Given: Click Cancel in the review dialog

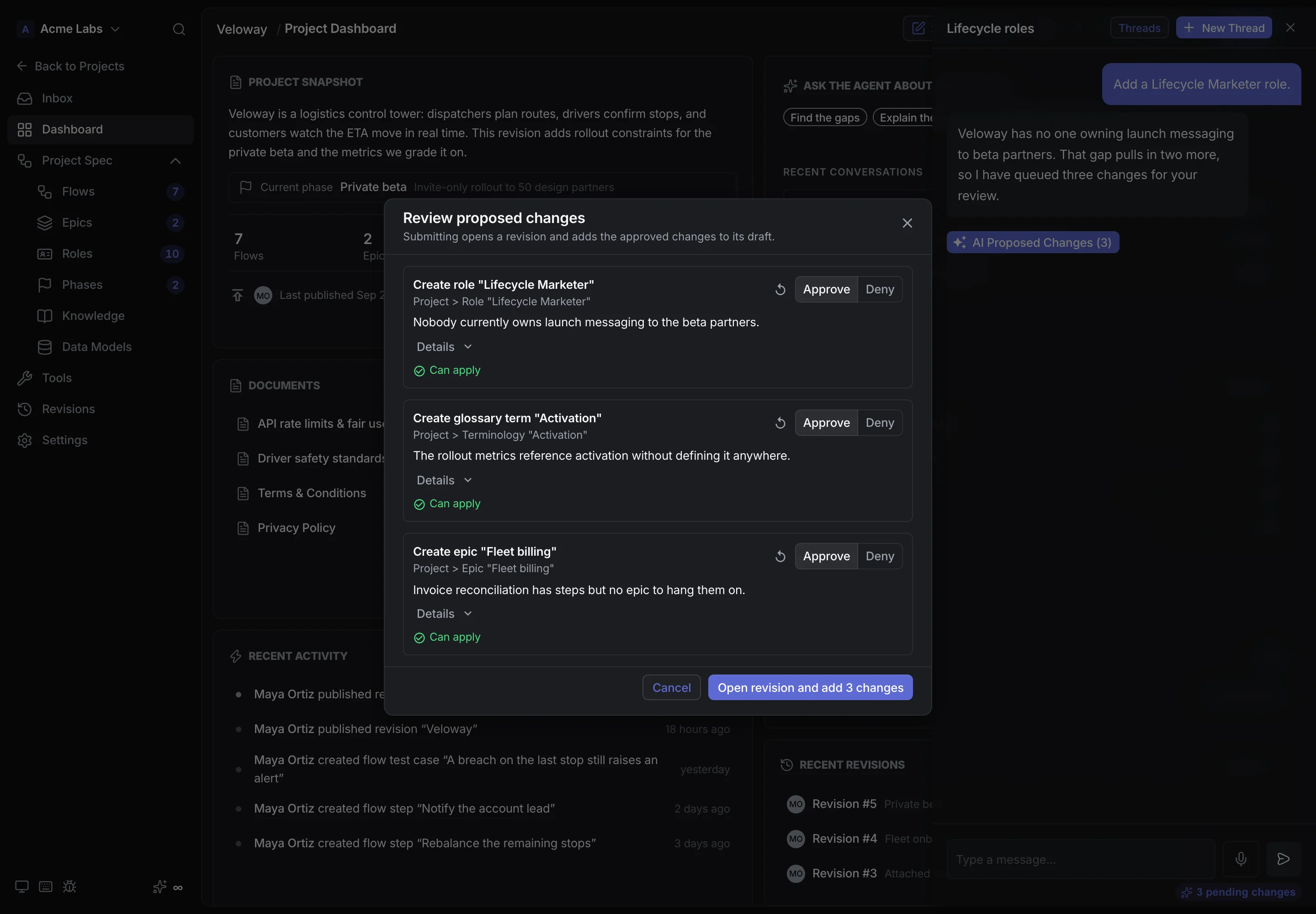Looking at the screenshot, I should pyautogui.click(x=671, y=688).
